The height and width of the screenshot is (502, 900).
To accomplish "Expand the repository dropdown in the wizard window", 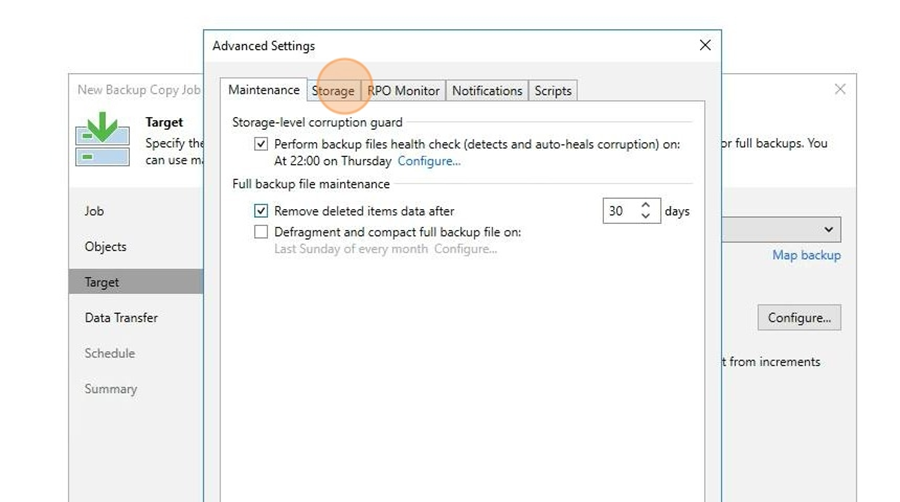I will pos(828,229).
